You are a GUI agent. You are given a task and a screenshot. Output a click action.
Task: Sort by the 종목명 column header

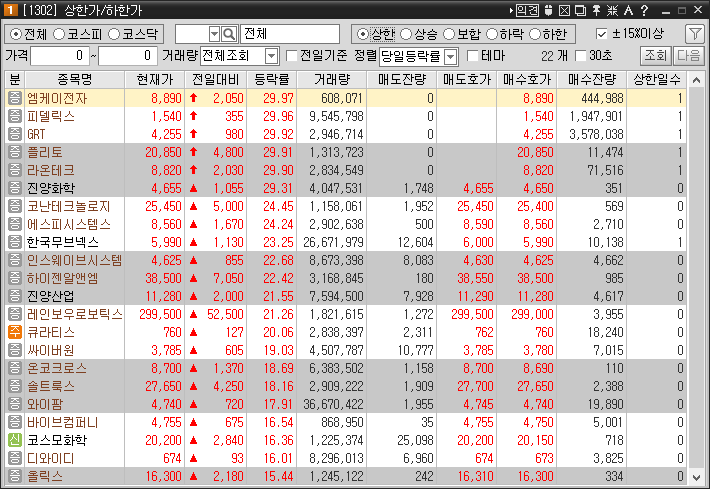[x=75, y=80]
